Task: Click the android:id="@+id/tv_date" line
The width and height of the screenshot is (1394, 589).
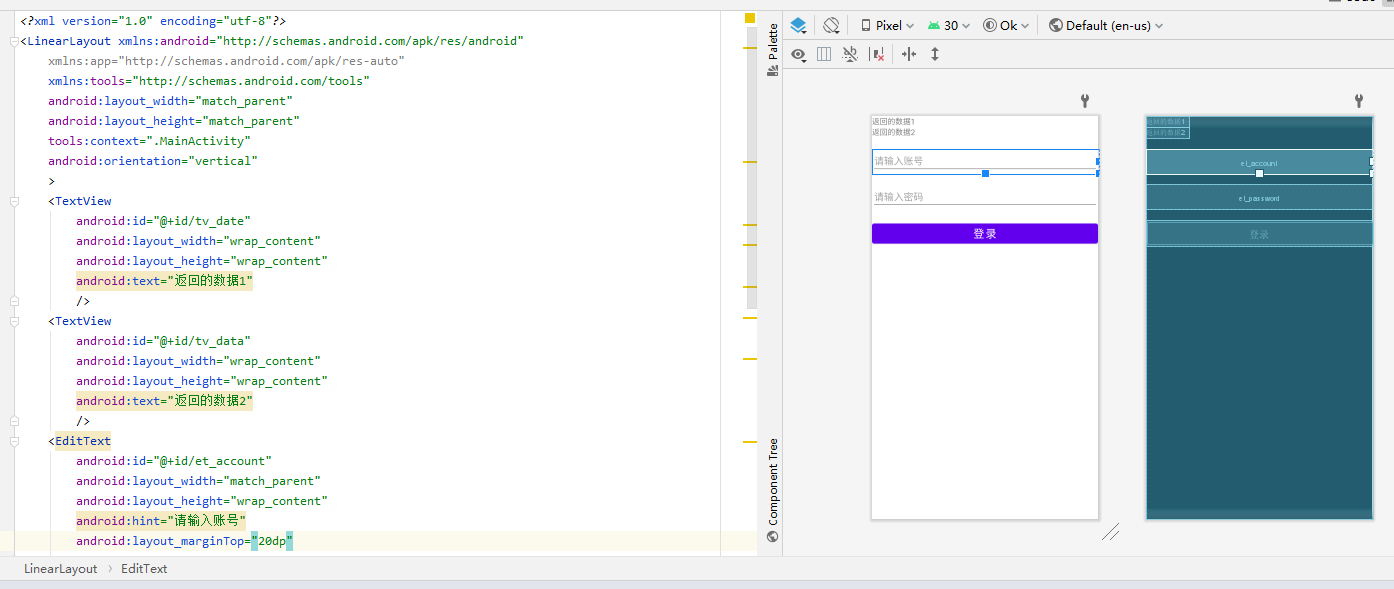Action: (x=163, y=221)
